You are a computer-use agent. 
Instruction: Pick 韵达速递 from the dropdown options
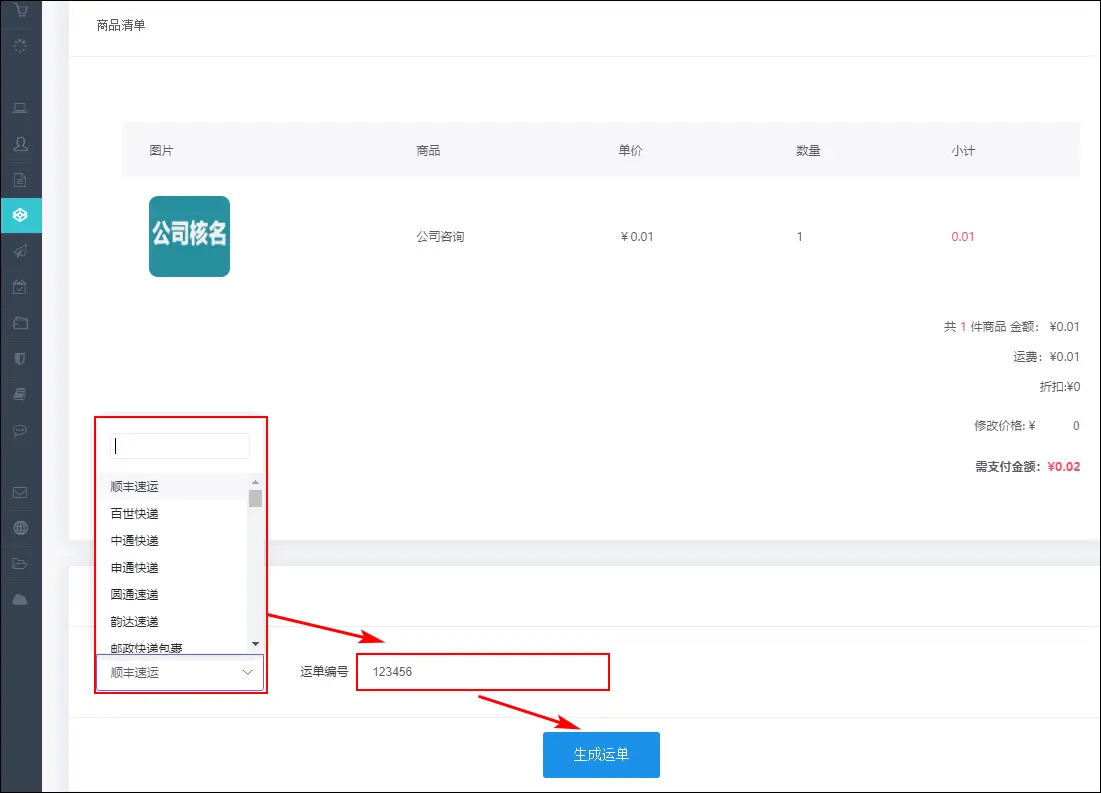pos(135,622)
